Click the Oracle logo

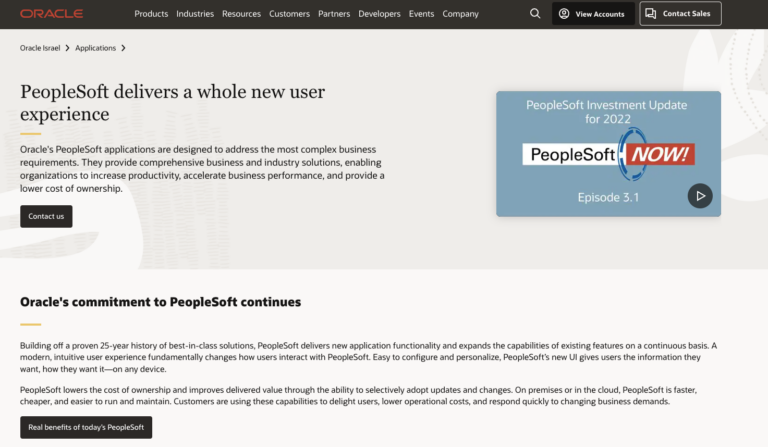(51, 14)
